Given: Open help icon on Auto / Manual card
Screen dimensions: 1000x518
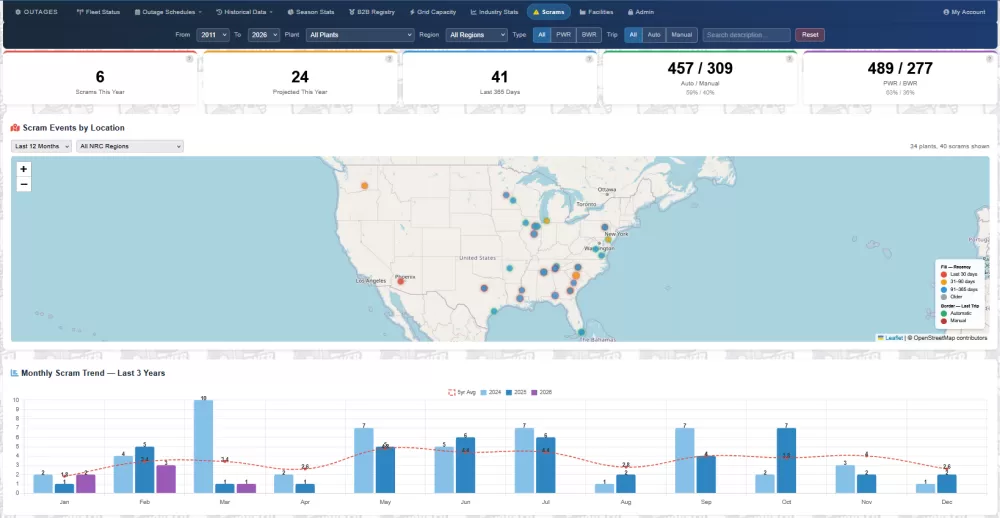Looking at the screenshot, I should point(789,59).
